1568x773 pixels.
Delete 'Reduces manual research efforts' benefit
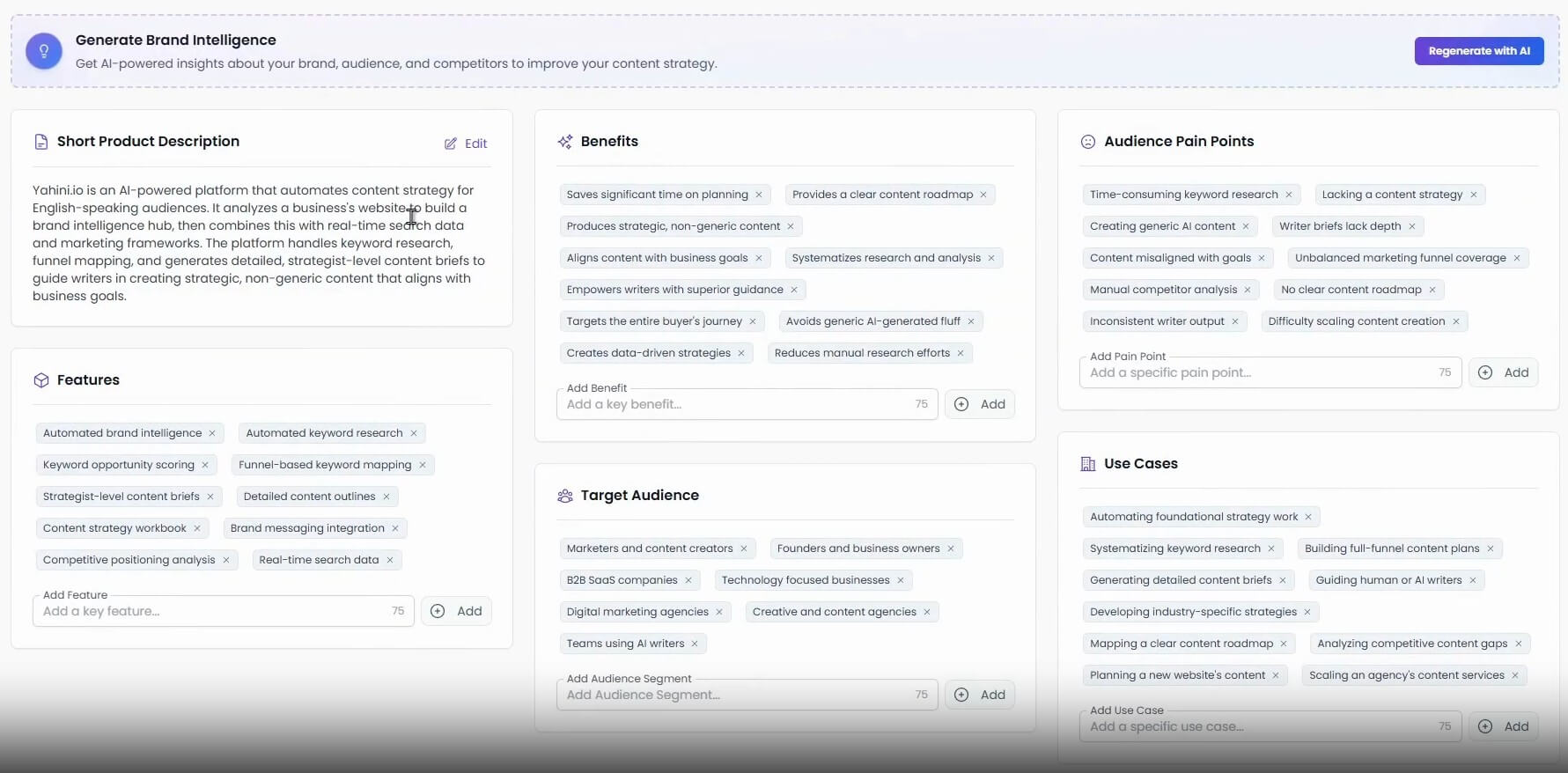(961, 353)
